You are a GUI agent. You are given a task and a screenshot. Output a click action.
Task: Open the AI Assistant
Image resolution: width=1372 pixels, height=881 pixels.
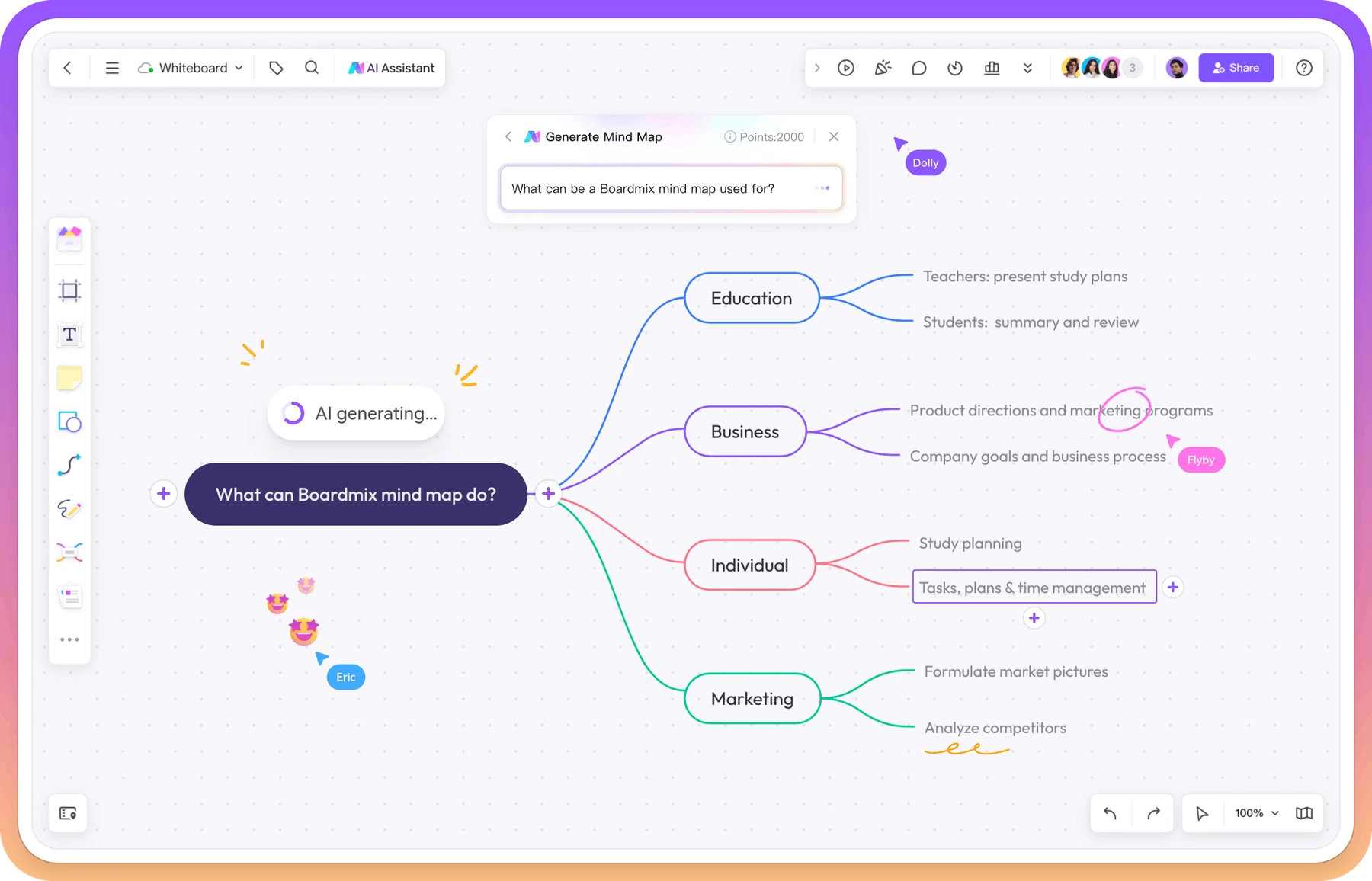pos(391,68)
